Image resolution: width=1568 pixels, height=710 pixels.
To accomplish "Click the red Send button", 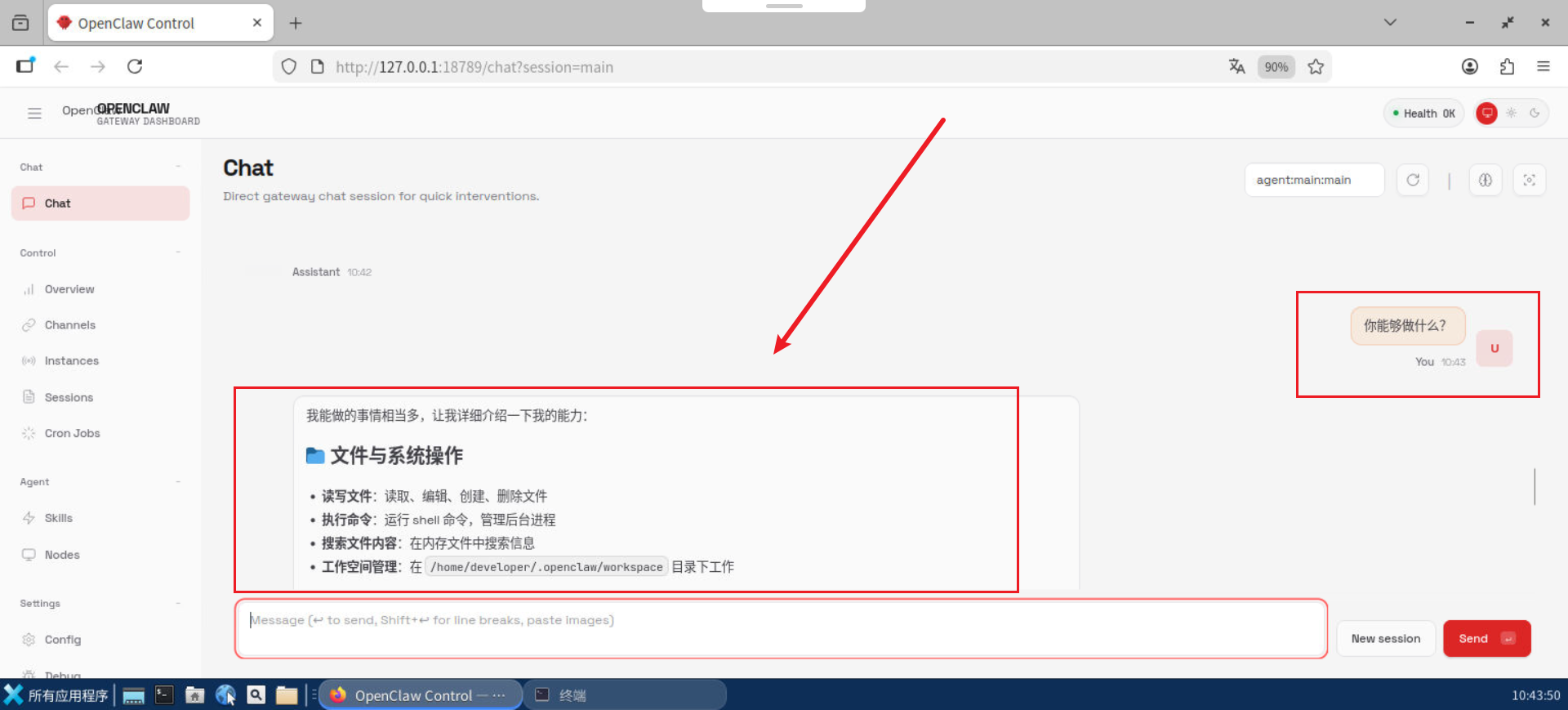I will click(1487, 639).
